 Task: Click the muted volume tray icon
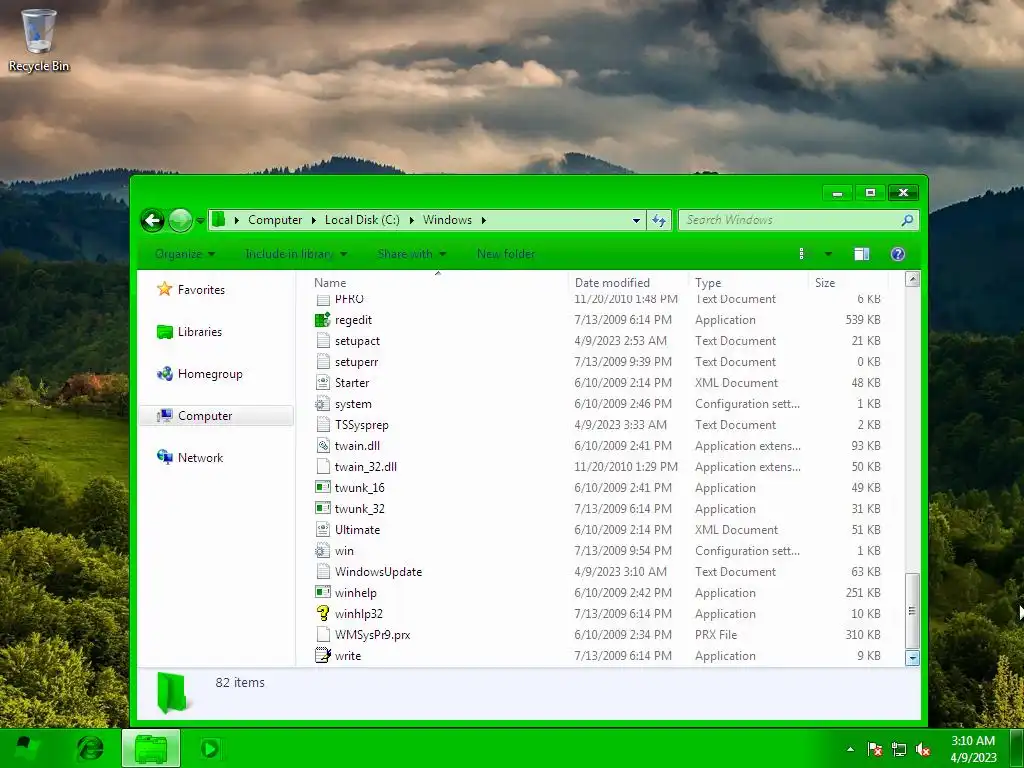(x=923, y=749)
